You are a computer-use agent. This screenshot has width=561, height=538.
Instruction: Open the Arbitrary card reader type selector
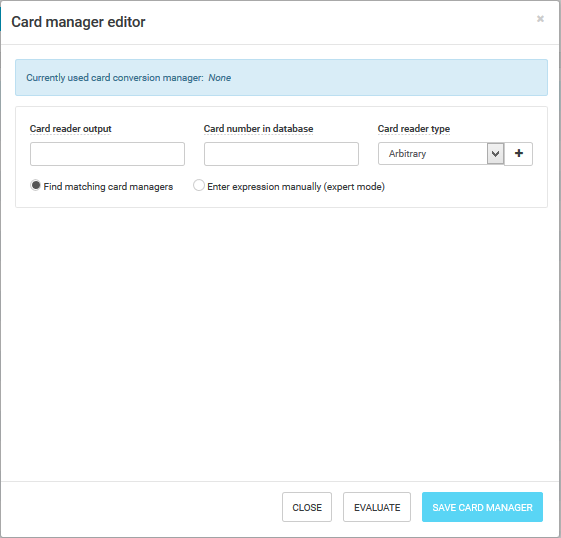pyautogui.click(x=441, y=154)
